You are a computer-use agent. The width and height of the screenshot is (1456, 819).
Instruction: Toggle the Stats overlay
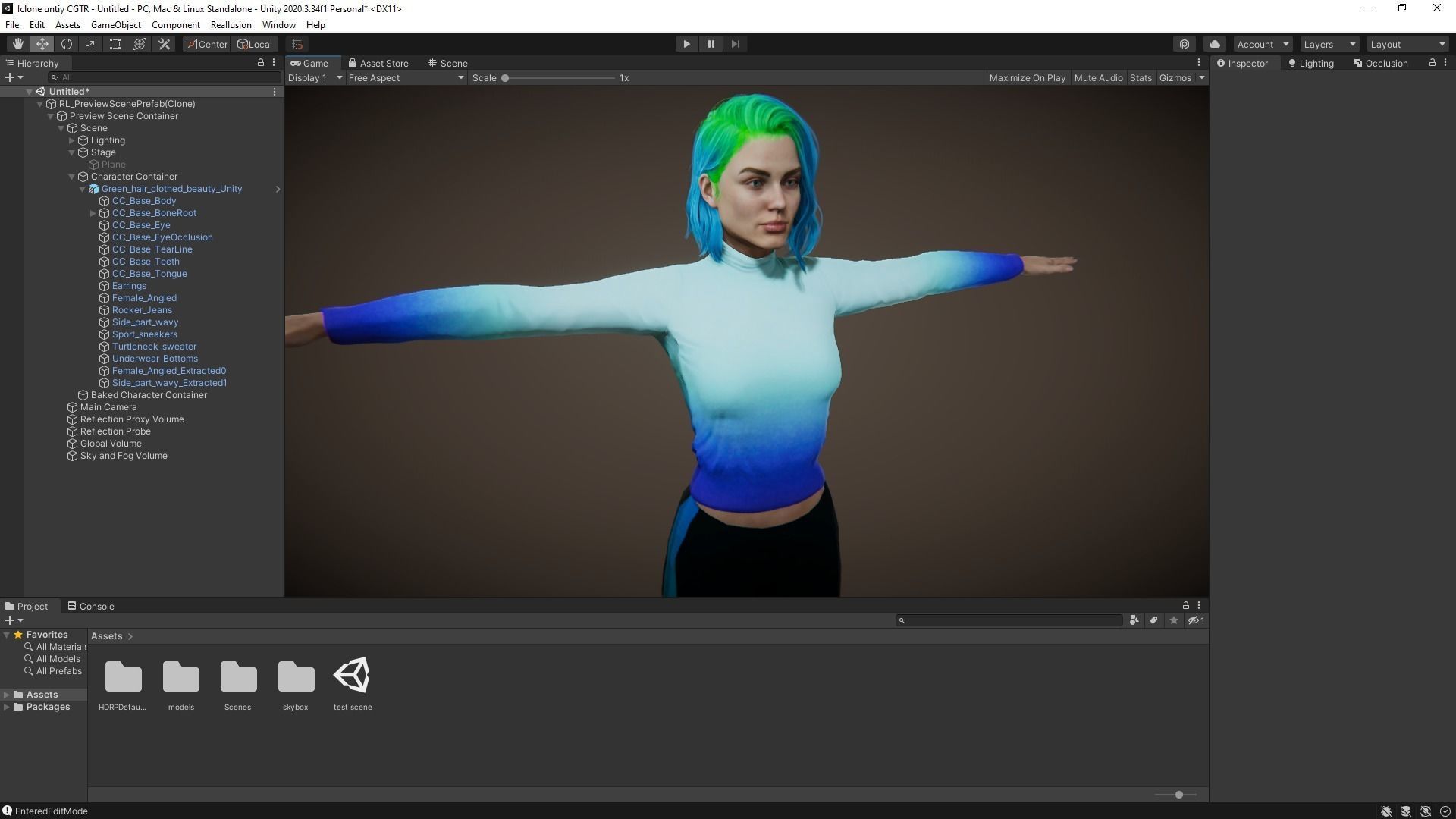tap(1140, 78)
